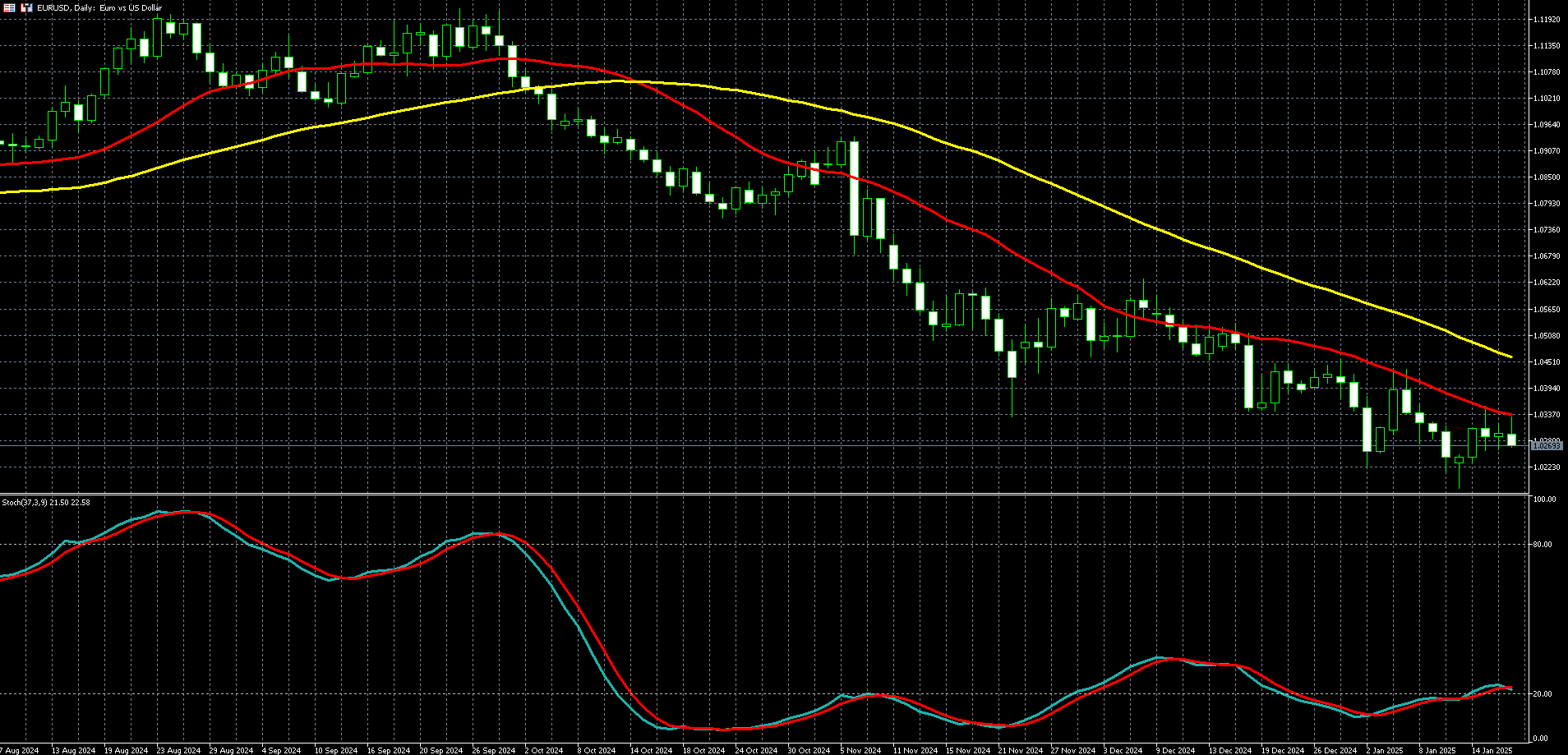Click the 1.06790 price scale label
The image size is (1568, 755).
click(x=1547, y=256)
